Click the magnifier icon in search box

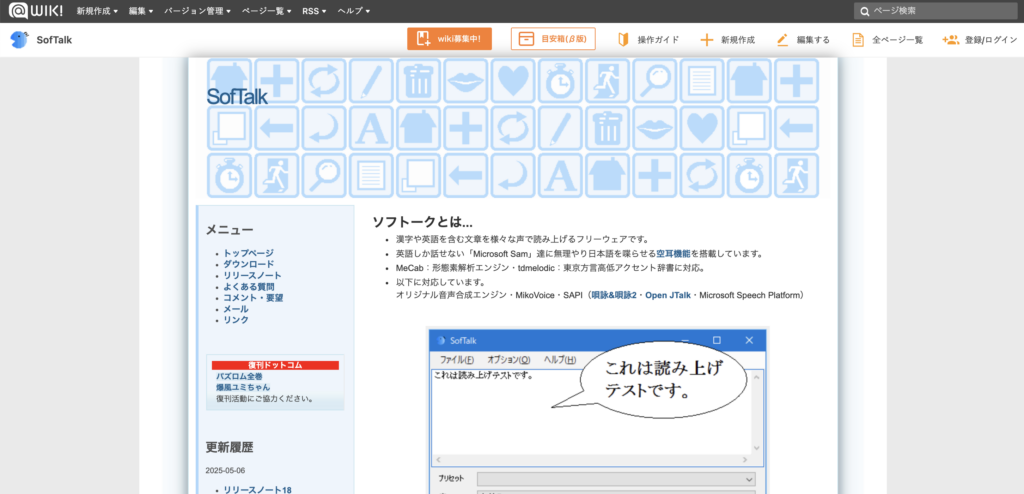864,11
